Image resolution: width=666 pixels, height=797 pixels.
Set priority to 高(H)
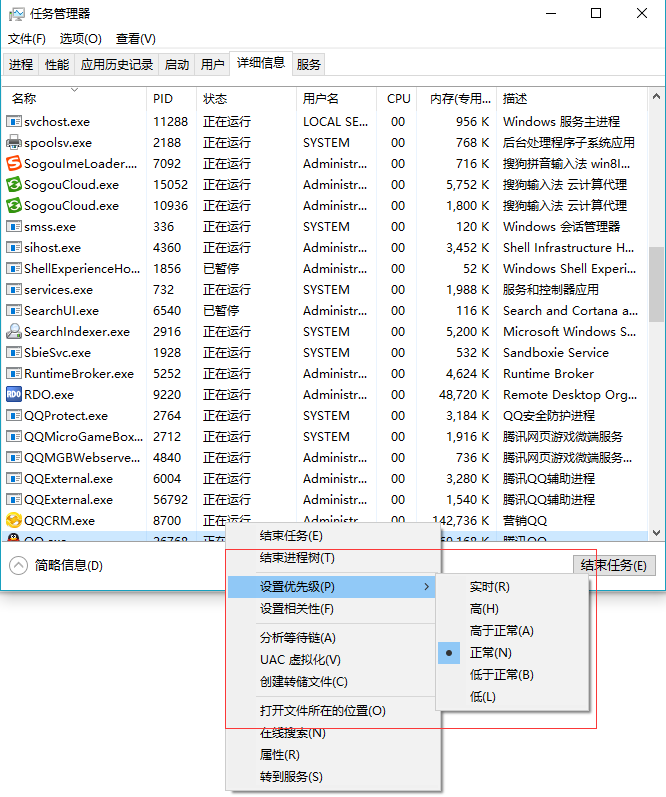coord(512,608)
